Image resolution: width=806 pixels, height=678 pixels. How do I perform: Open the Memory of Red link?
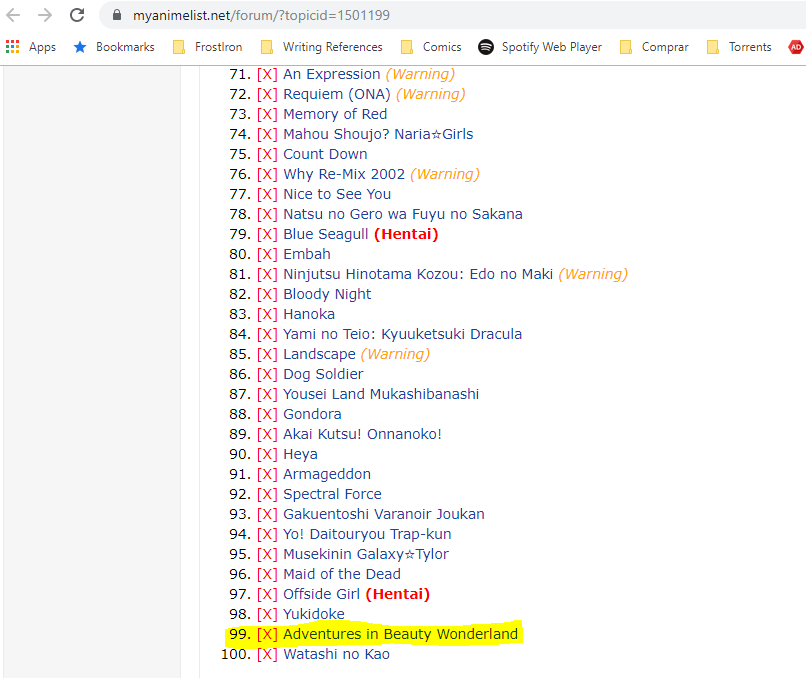335,114
